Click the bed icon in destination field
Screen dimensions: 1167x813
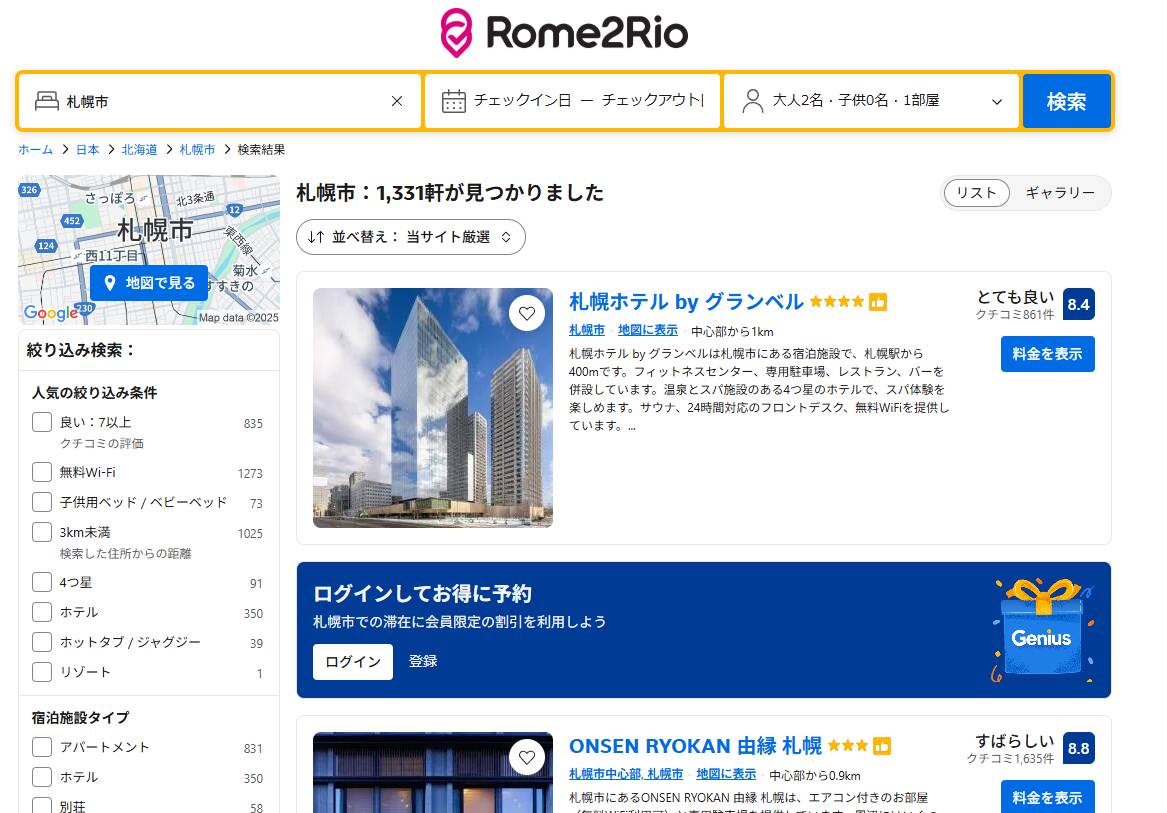pyautogui.click(x=47, y=101)
